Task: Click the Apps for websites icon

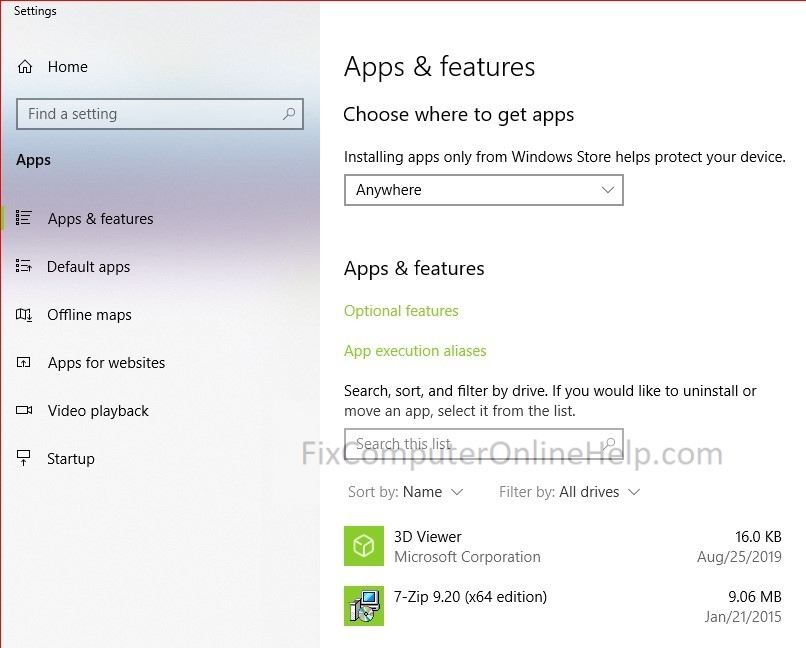Action: 24,362
